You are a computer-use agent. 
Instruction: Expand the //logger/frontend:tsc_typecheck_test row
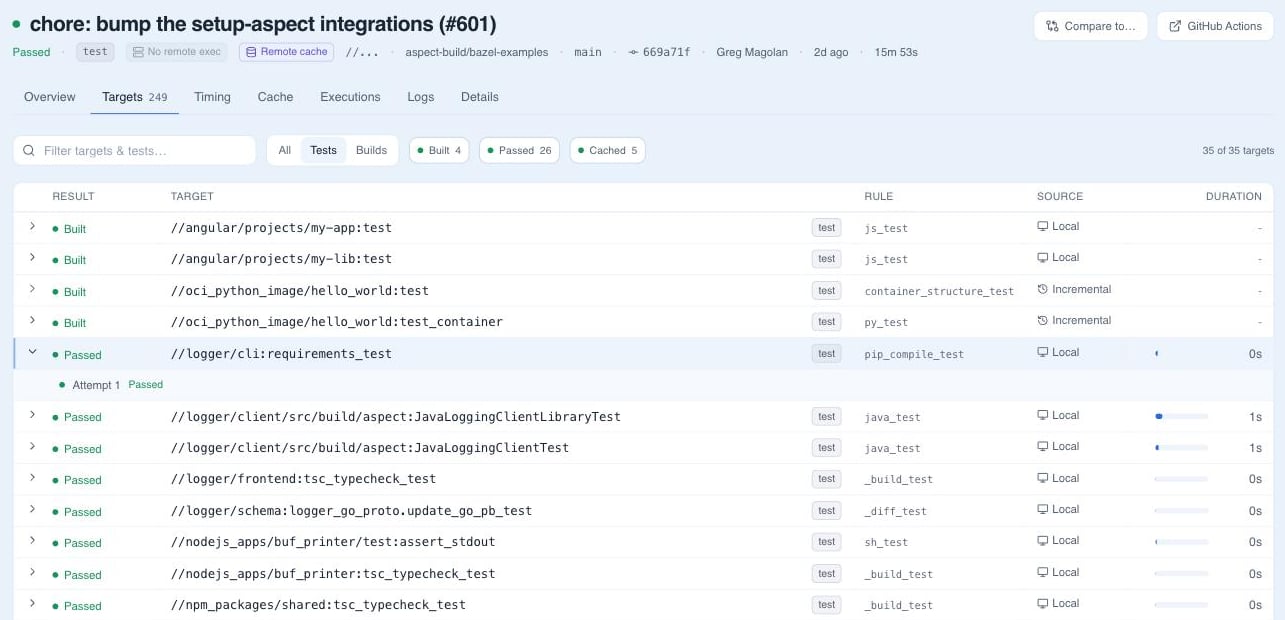[32, 479]
